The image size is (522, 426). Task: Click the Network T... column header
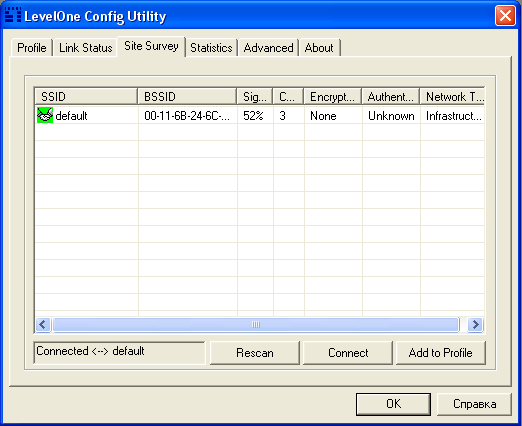coord(452,97)
